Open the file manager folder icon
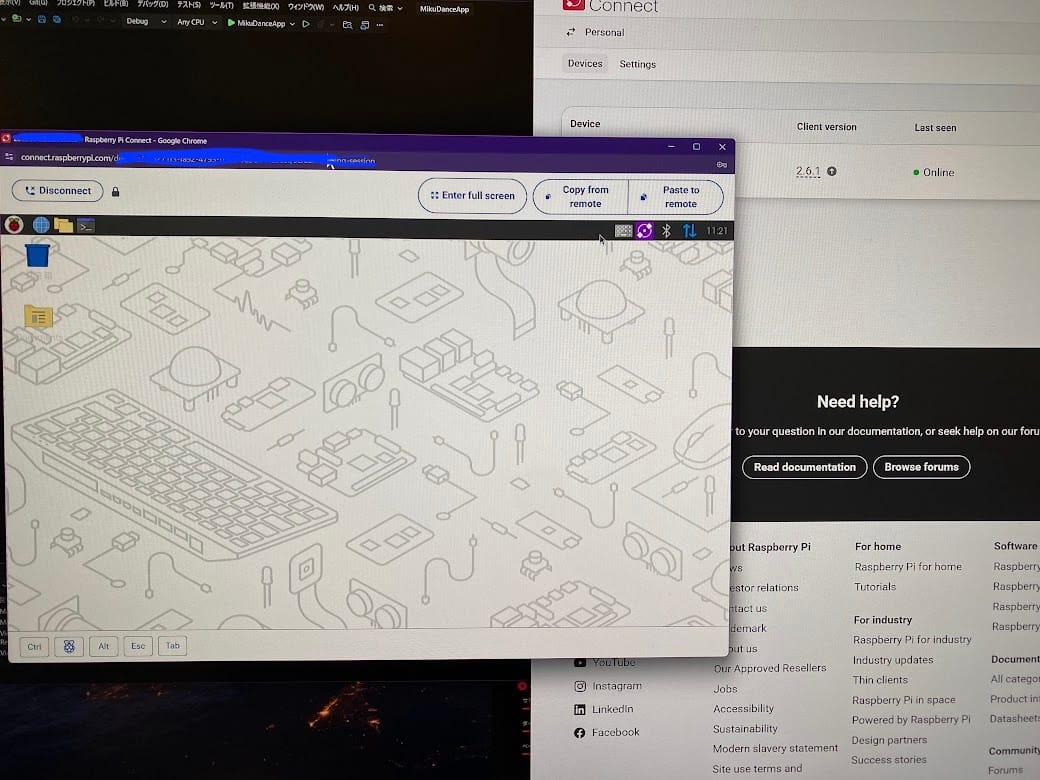The image size is (1040, 780). point(64,225)
